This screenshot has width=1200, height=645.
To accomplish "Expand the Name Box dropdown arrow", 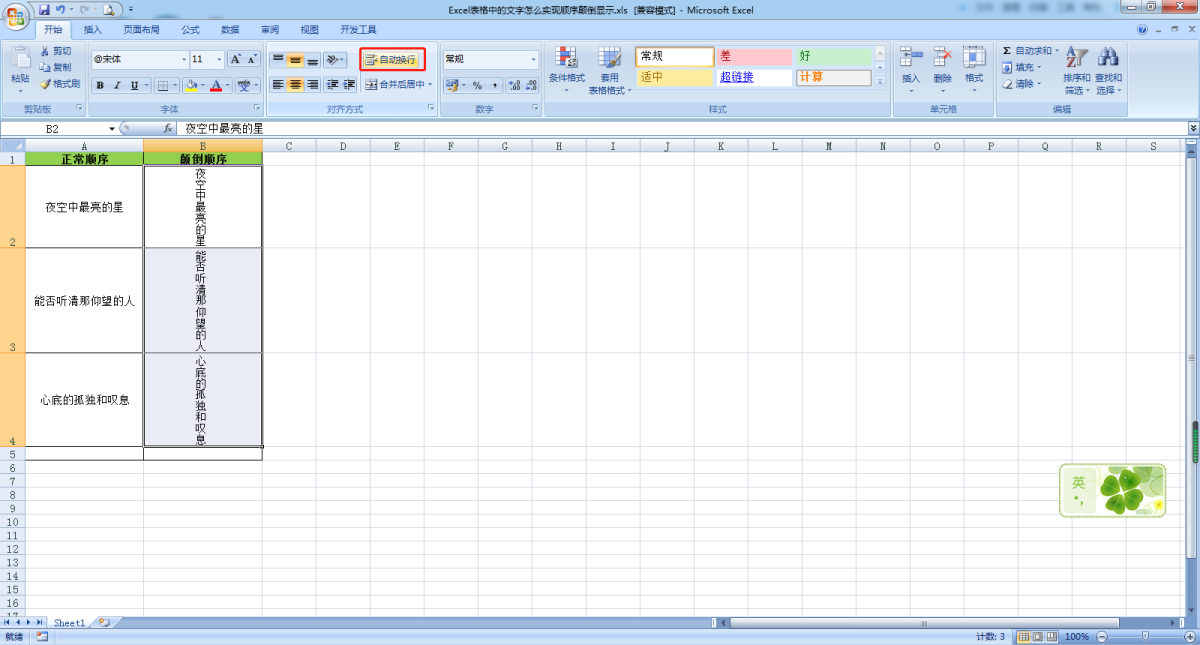I will pos(112,129).
